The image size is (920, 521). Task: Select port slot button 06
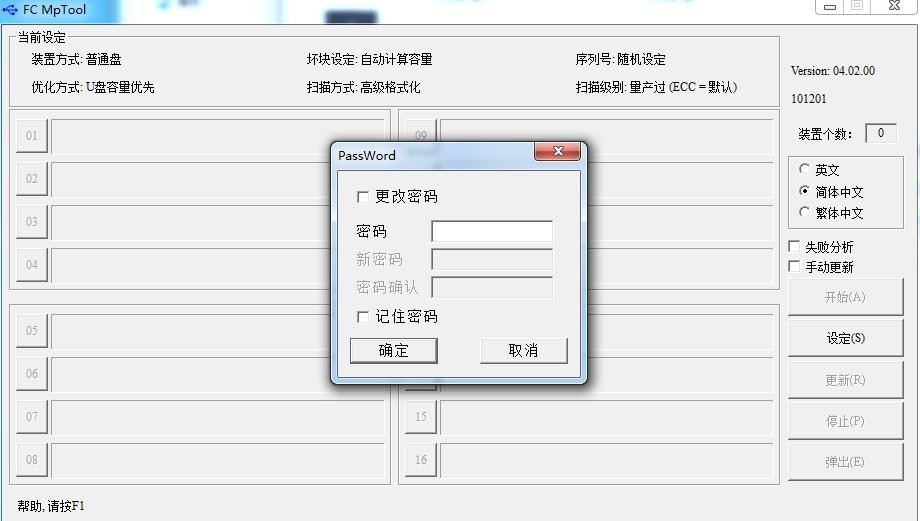point(32,374)
